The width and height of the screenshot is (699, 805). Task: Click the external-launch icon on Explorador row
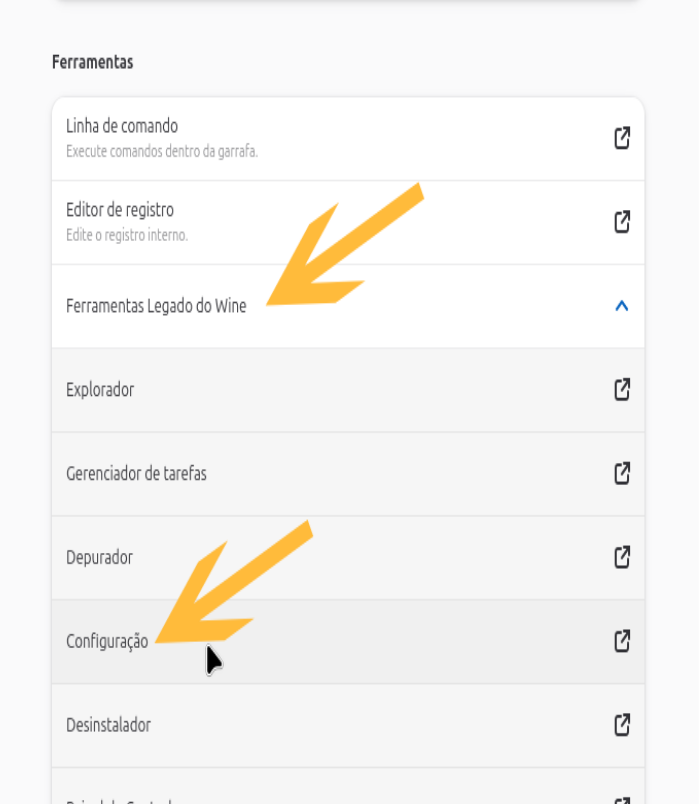point(622,390)
